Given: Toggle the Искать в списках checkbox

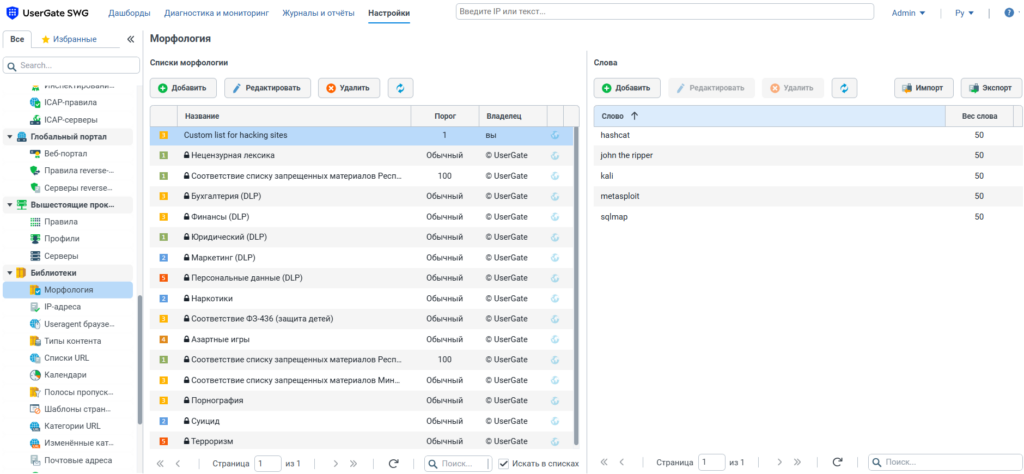Looking at the screenshot, I should tap(504, 463).
